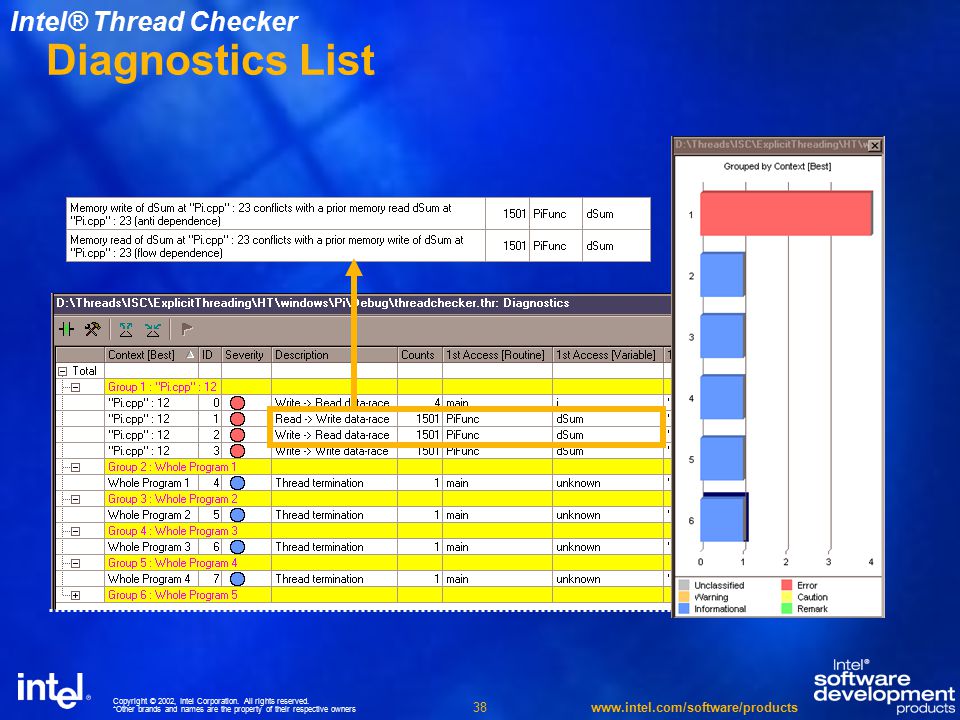Screen dimensions: 960x720
Task: Select the "Write -> Read data-race" cell for ID 2
Action: click(x=332, y=435)
